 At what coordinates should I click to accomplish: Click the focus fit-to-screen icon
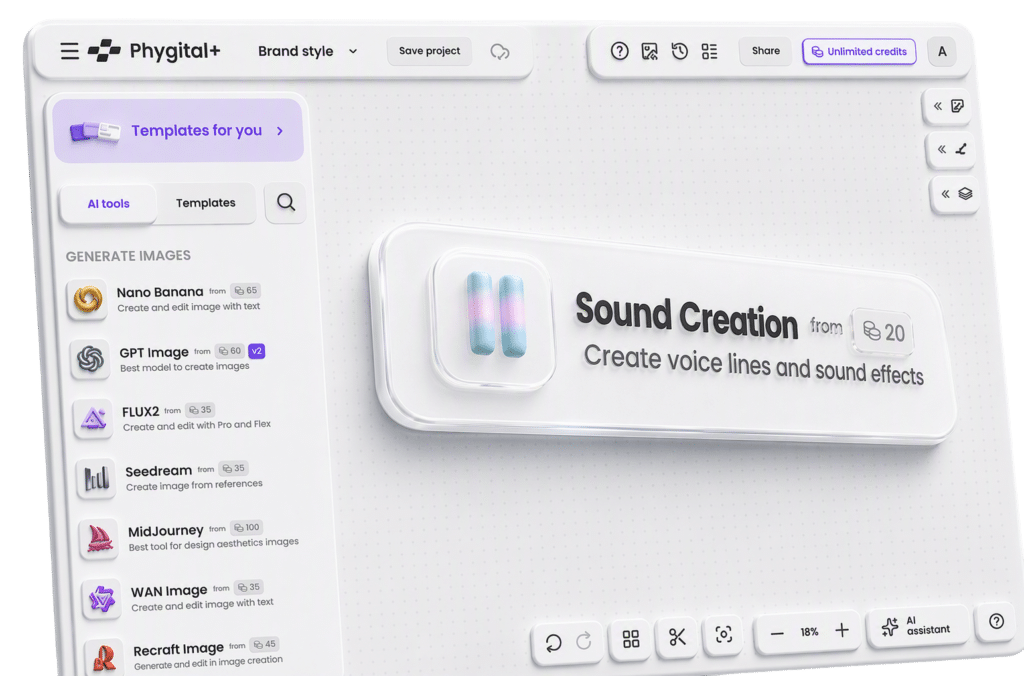point(724,634)
